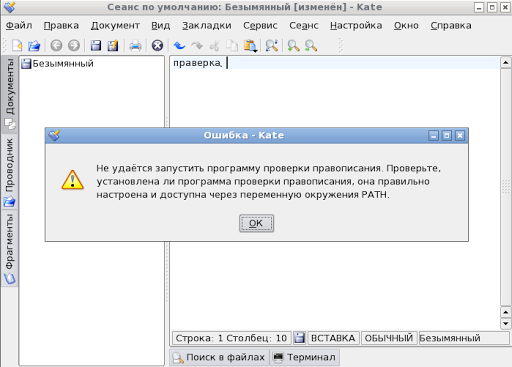This screenshot has width=512, height=367.
Task: Click the Save As toolbar icon
Action: [x=113, y=45]
